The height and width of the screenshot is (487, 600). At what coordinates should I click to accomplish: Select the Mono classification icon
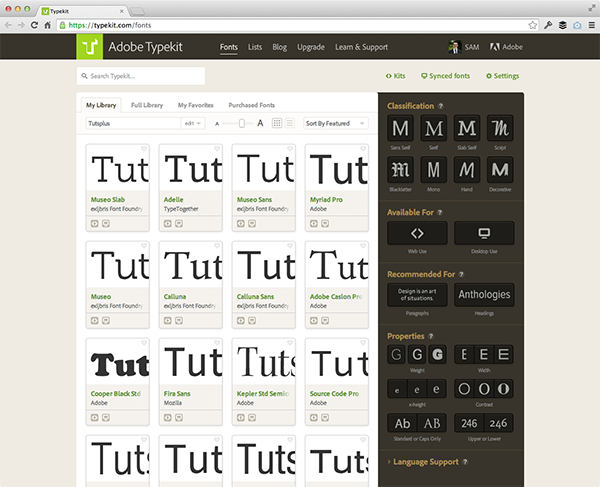(434, 169)
